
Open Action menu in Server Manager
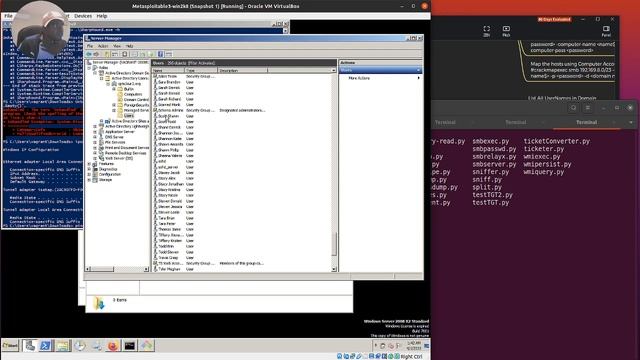103,46
